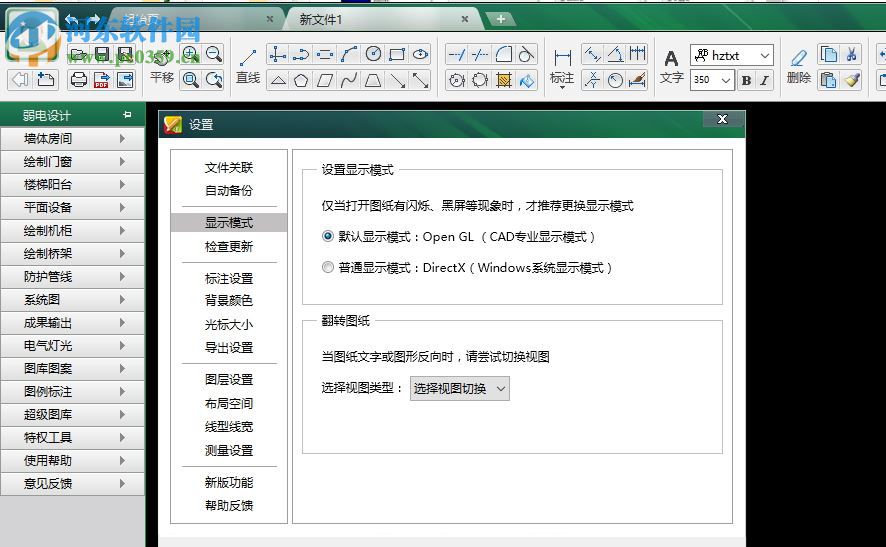Open 帮助反馈 settings page
Viewport: 886px width, 547px height.
point(229,505)
